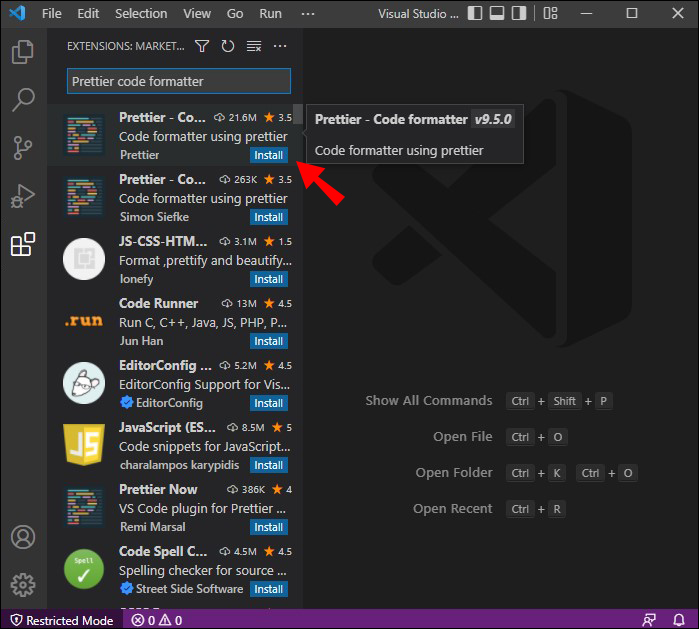Toggle the secondary side bar

coord(518,13)
